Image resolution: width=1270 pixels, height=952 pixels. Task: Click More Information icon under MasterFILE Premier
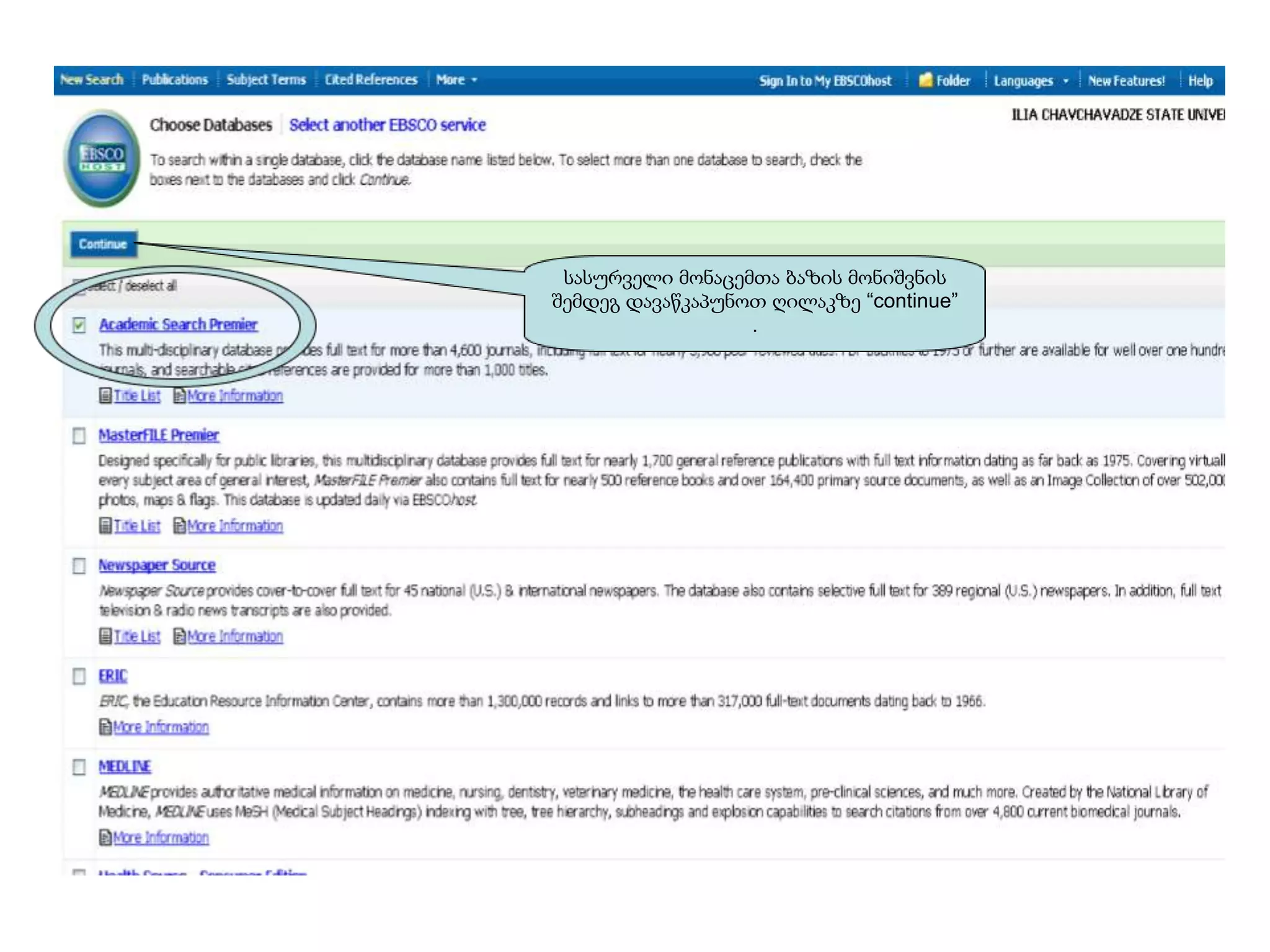[180, 526]
